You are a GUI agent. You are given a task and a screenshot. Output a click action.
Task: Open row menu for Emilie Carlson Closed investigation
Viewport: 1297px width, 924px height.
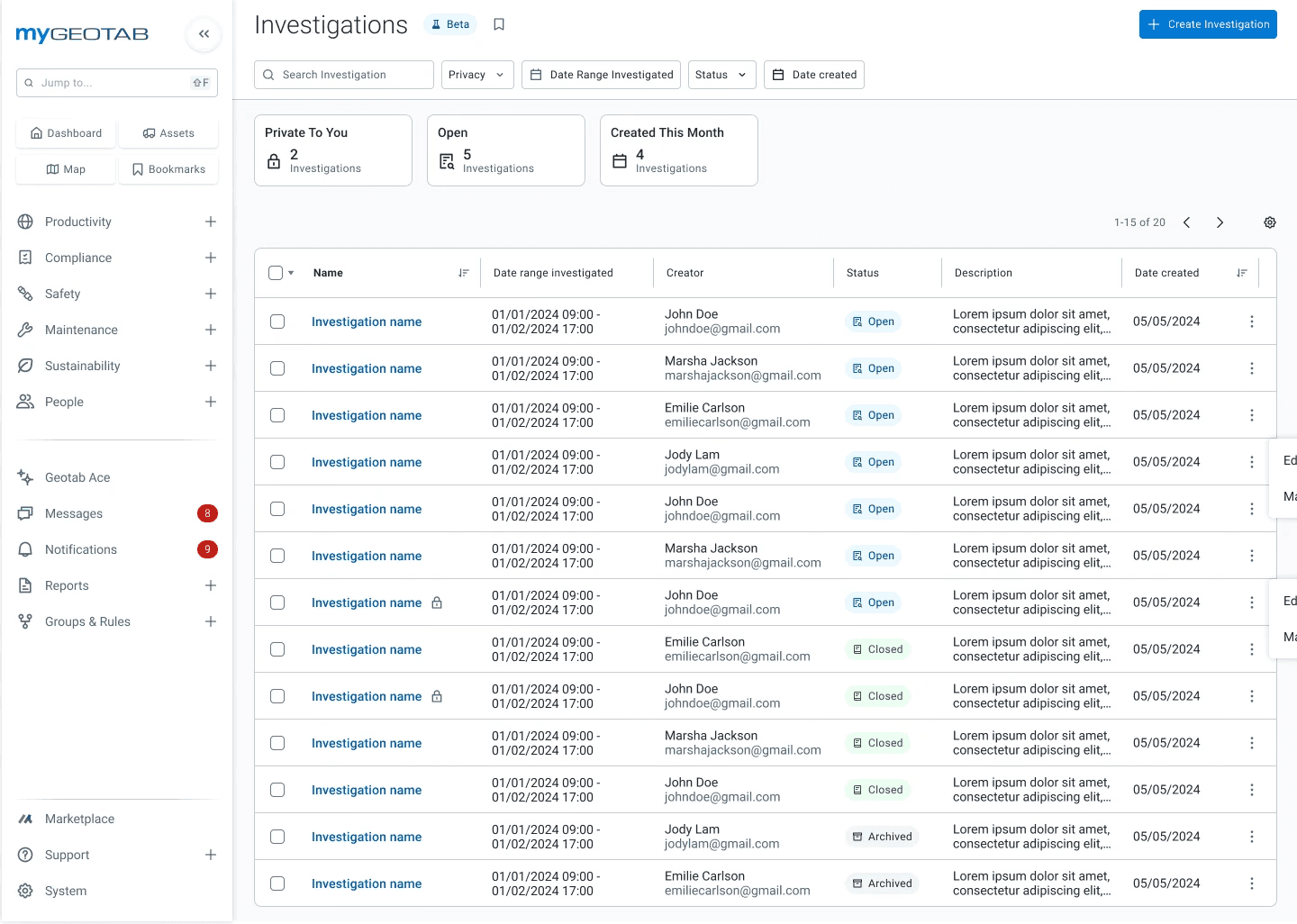pyautogui.click(x=1252, y=649)
